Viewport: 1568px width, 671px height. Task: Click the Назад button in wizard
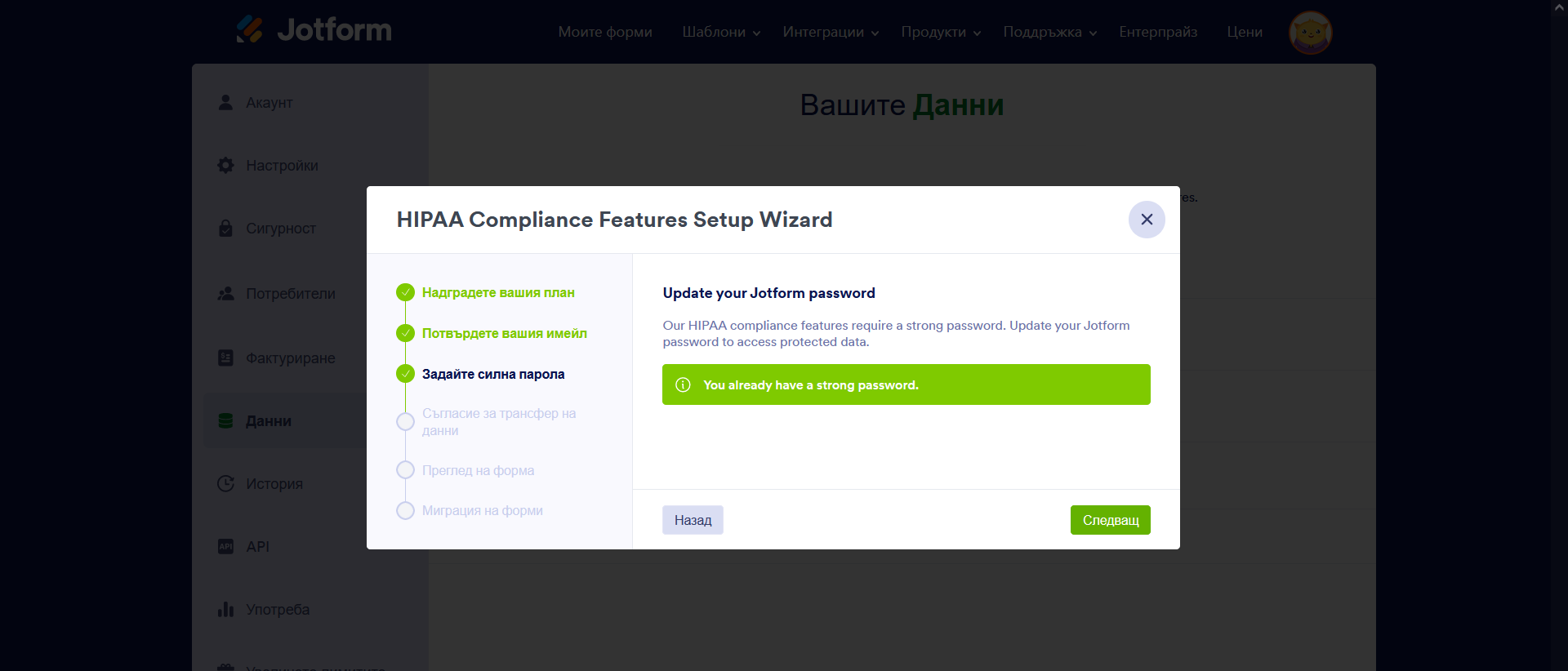[x=693, y=520]
